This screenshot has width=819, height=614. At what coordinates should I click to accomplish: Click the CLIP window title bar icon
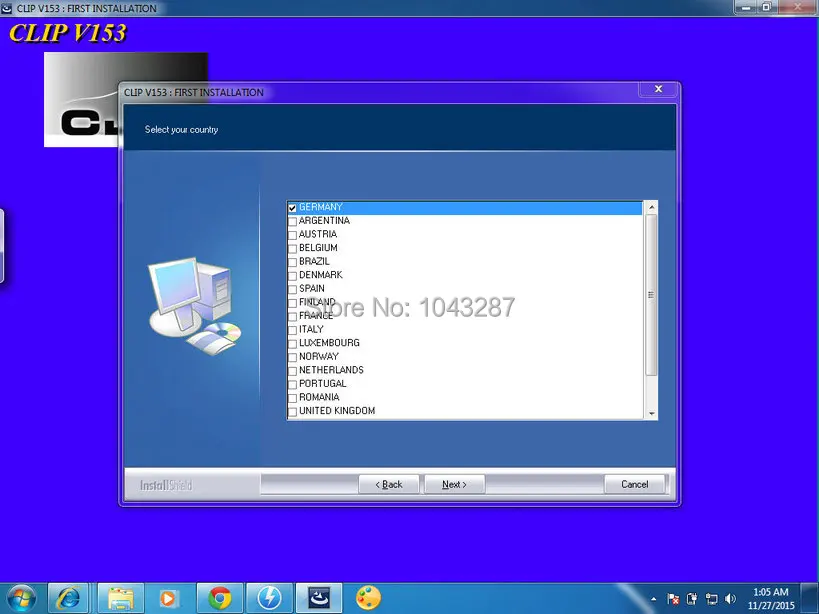click(7, 8)
